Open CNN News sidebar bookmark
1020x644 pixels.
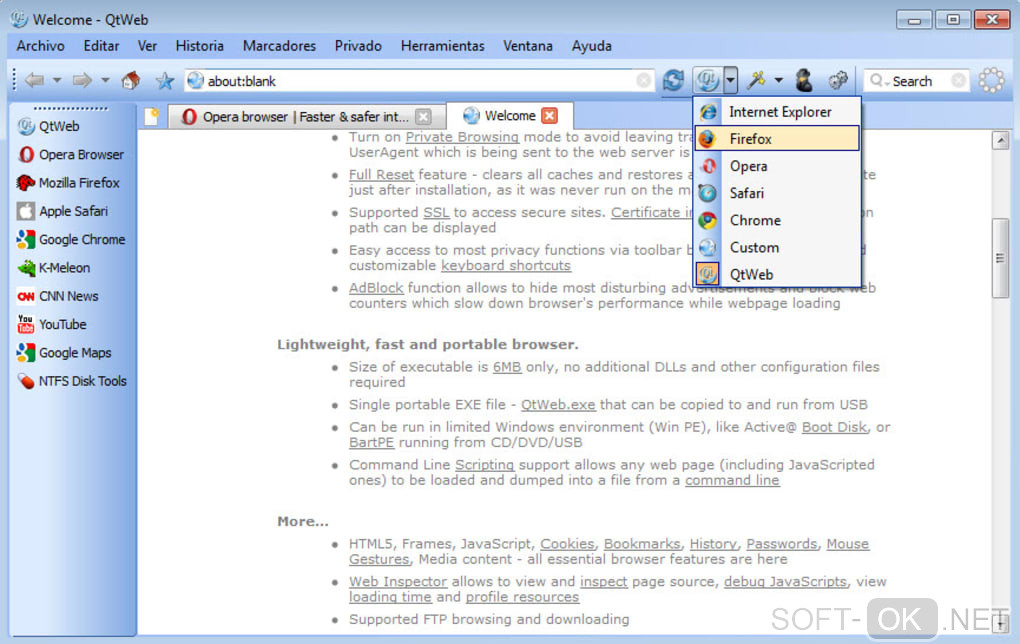58,296
